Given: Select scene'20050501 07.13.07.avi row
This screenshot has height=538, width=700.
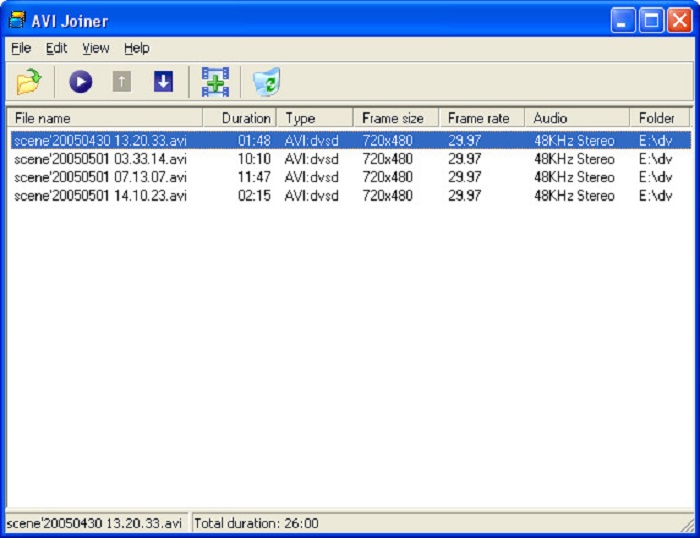Looking at the screenshot, I should tap(100, 177).
